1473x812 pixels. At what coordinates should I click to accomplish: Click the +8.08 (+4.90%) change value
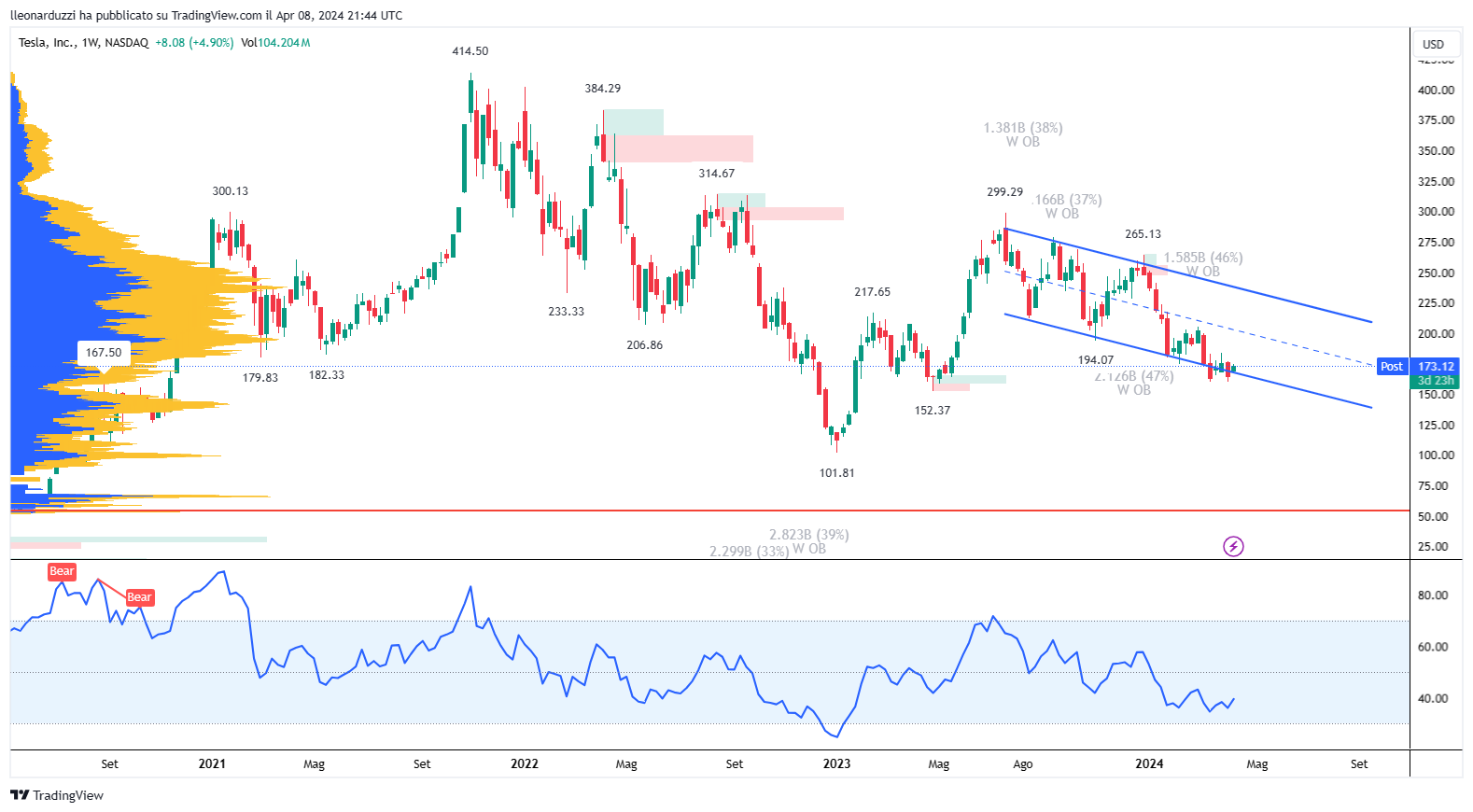click(x=194, y=43)
